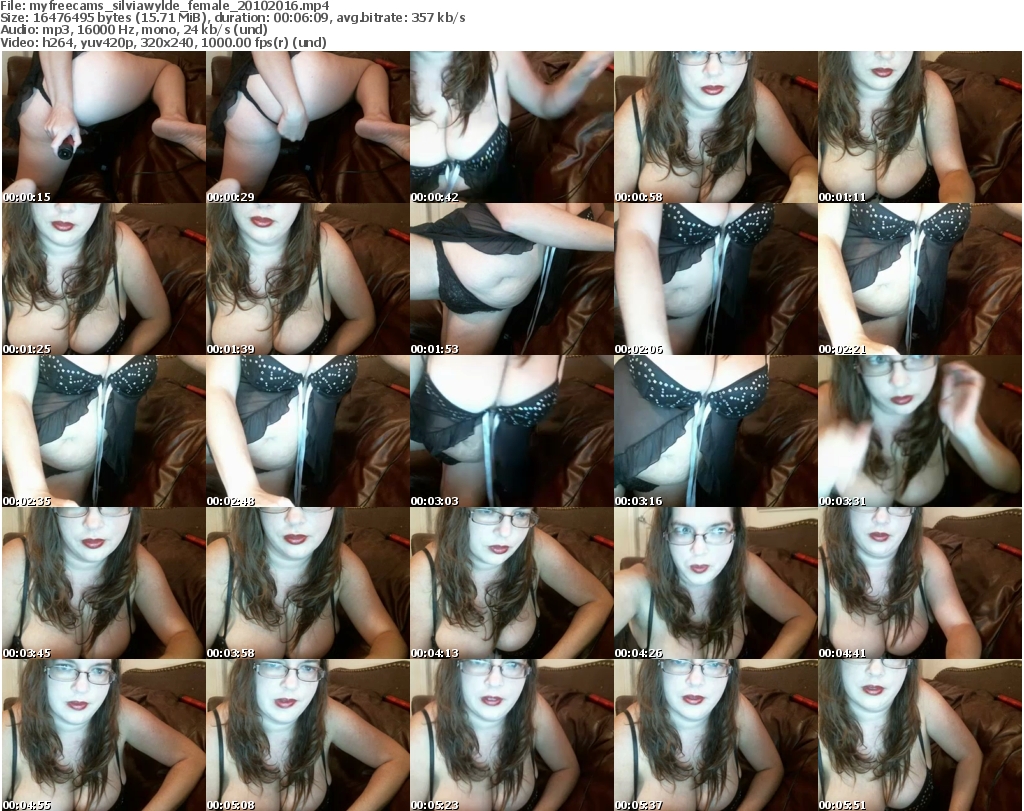Open the frame at timestamp 00:01:25
The height and width of the screenshot is (811, 1024).
pos(104,279)
